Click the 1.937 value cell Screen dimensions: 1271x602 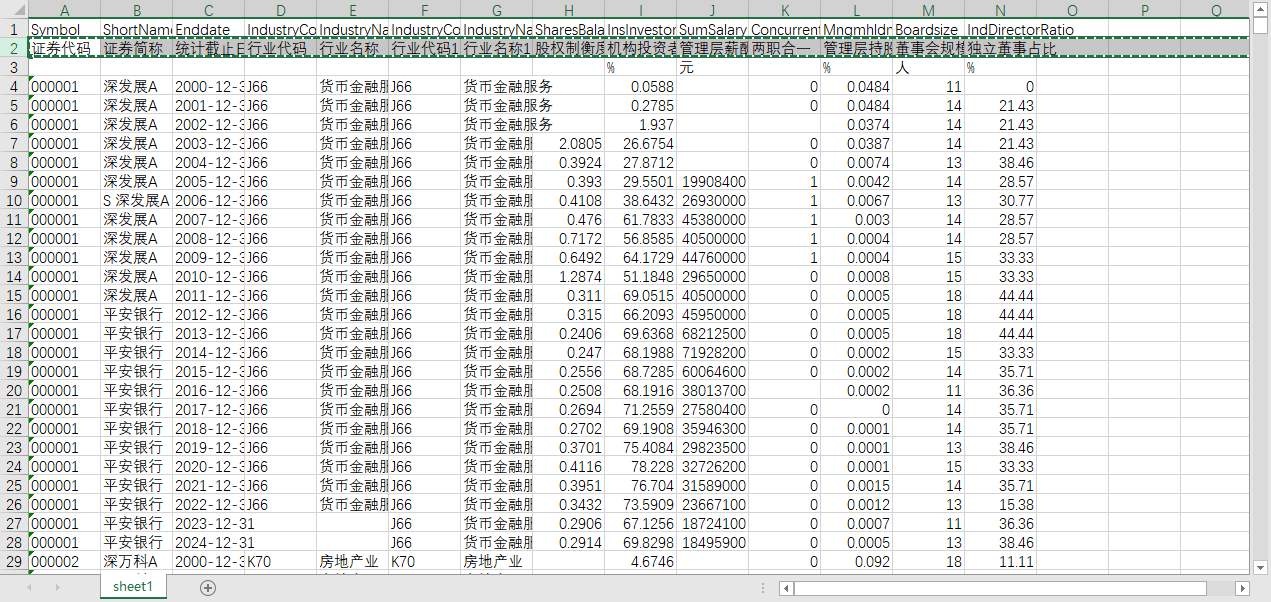click(640, 125)
